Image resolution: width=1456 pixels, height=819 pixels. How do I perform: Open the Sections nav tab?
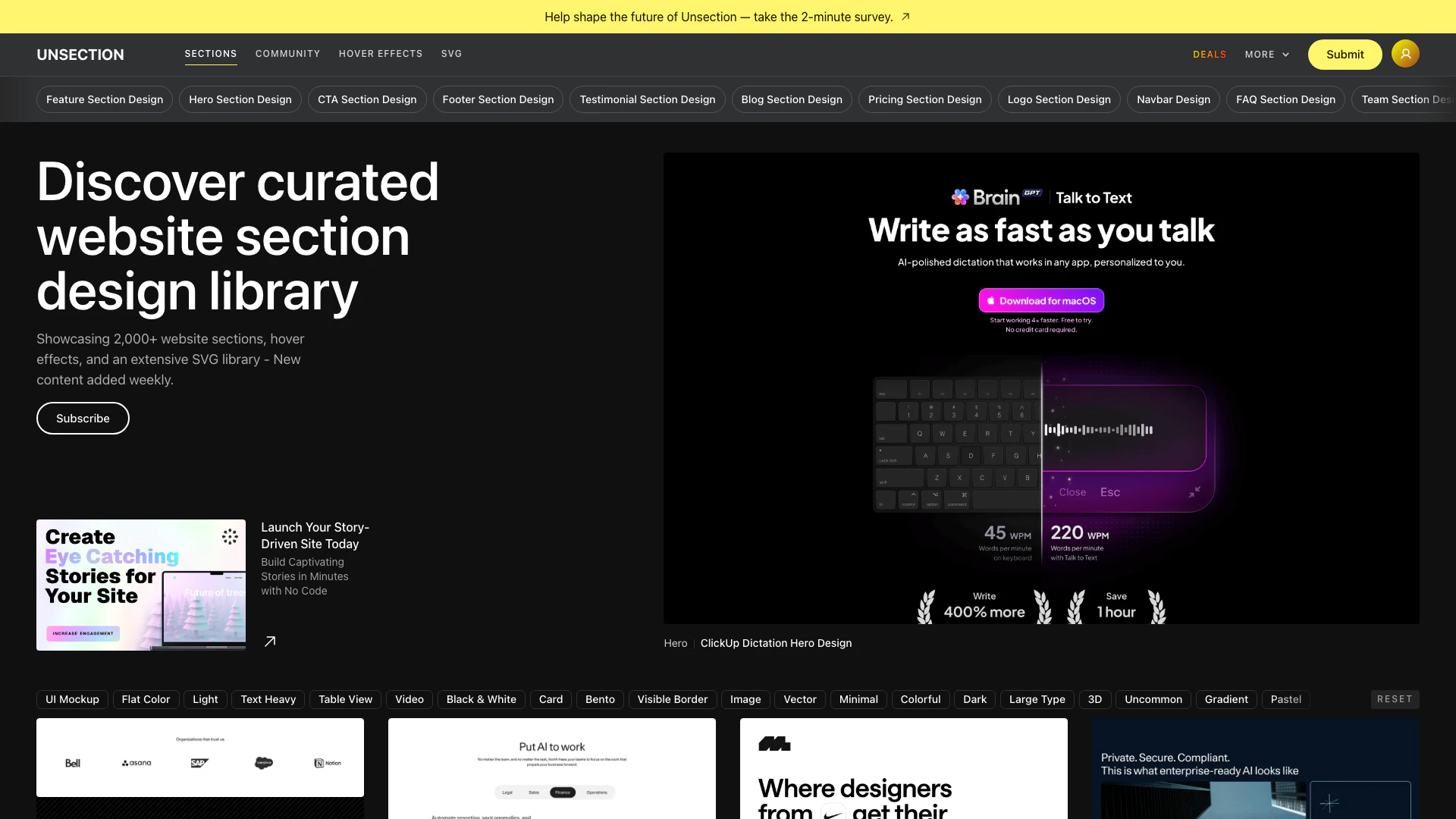point(211,54)
